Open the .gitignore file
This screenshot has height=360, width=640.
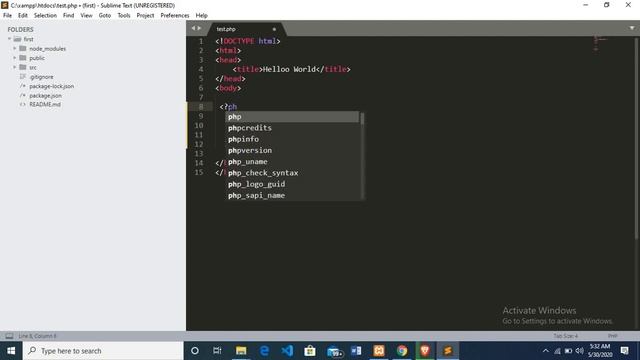pos(41,77)
